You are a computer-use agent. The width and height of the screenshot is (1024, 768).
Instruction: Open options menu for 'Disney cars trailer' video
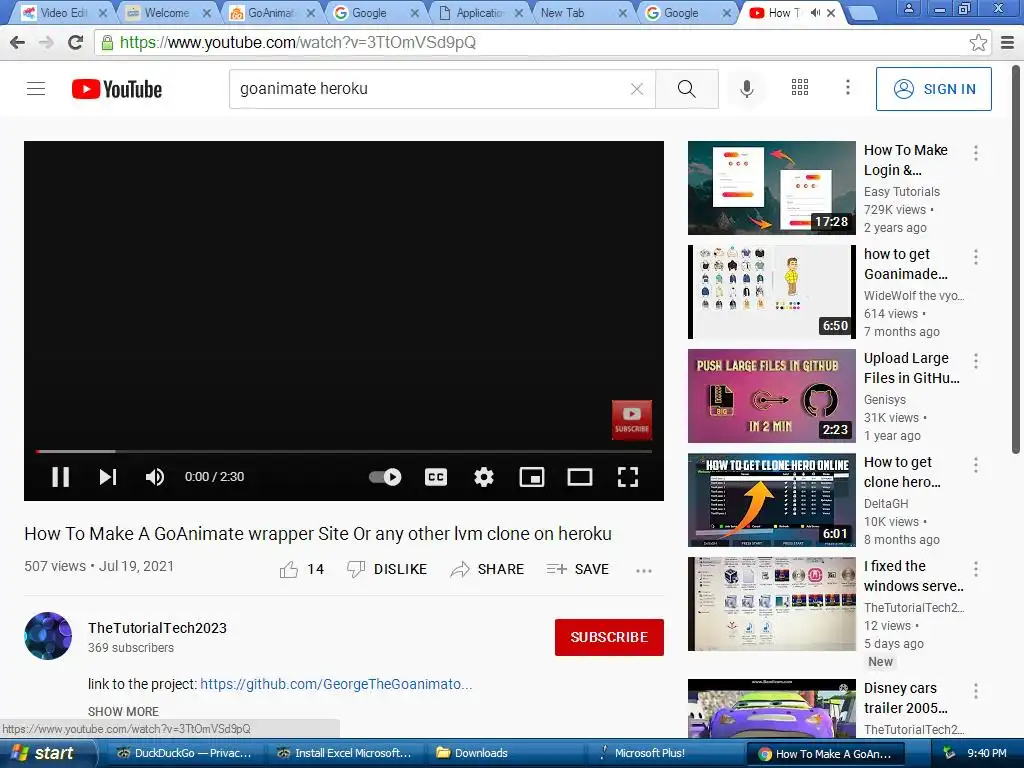tap(976, 691)
